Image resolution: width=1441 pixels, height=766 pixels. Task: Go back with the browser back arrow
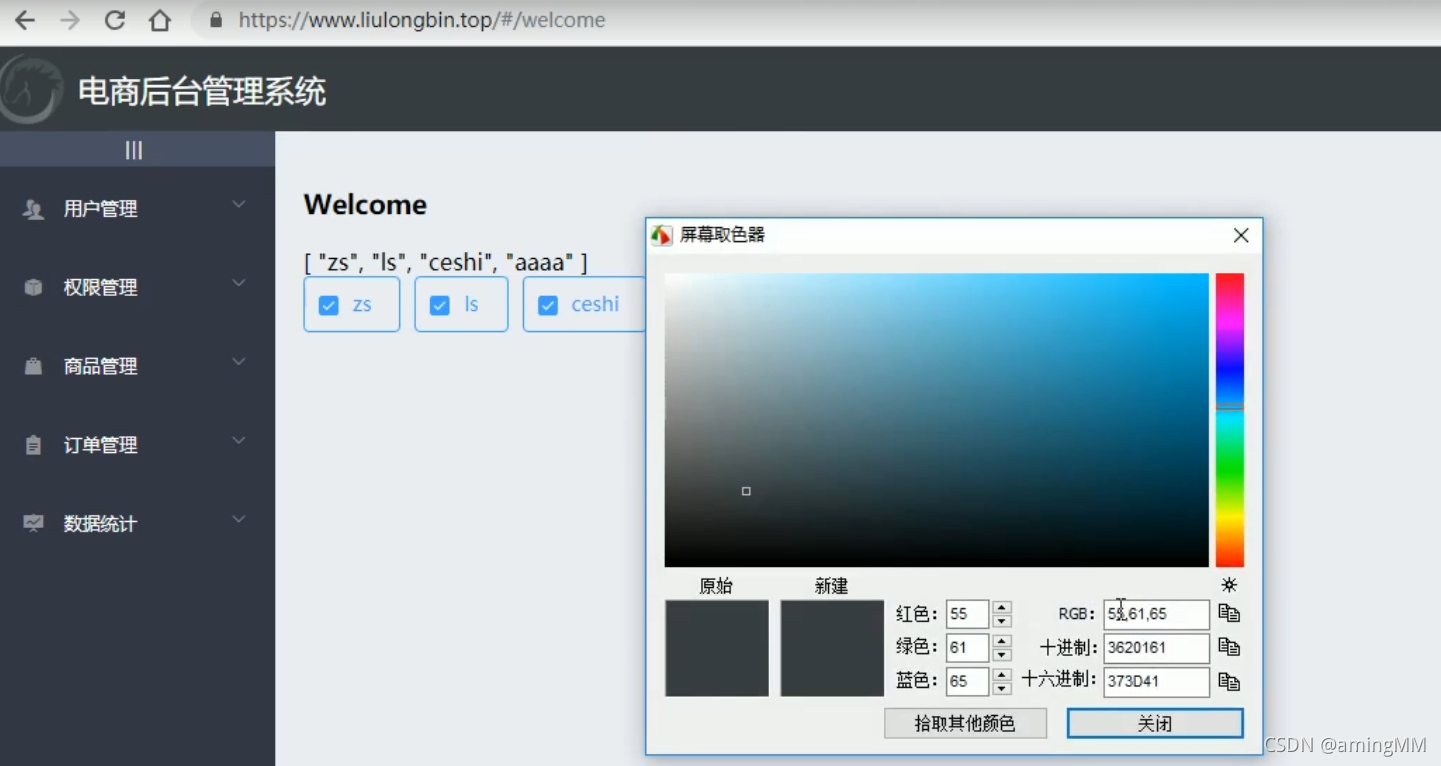pos(25,20)
